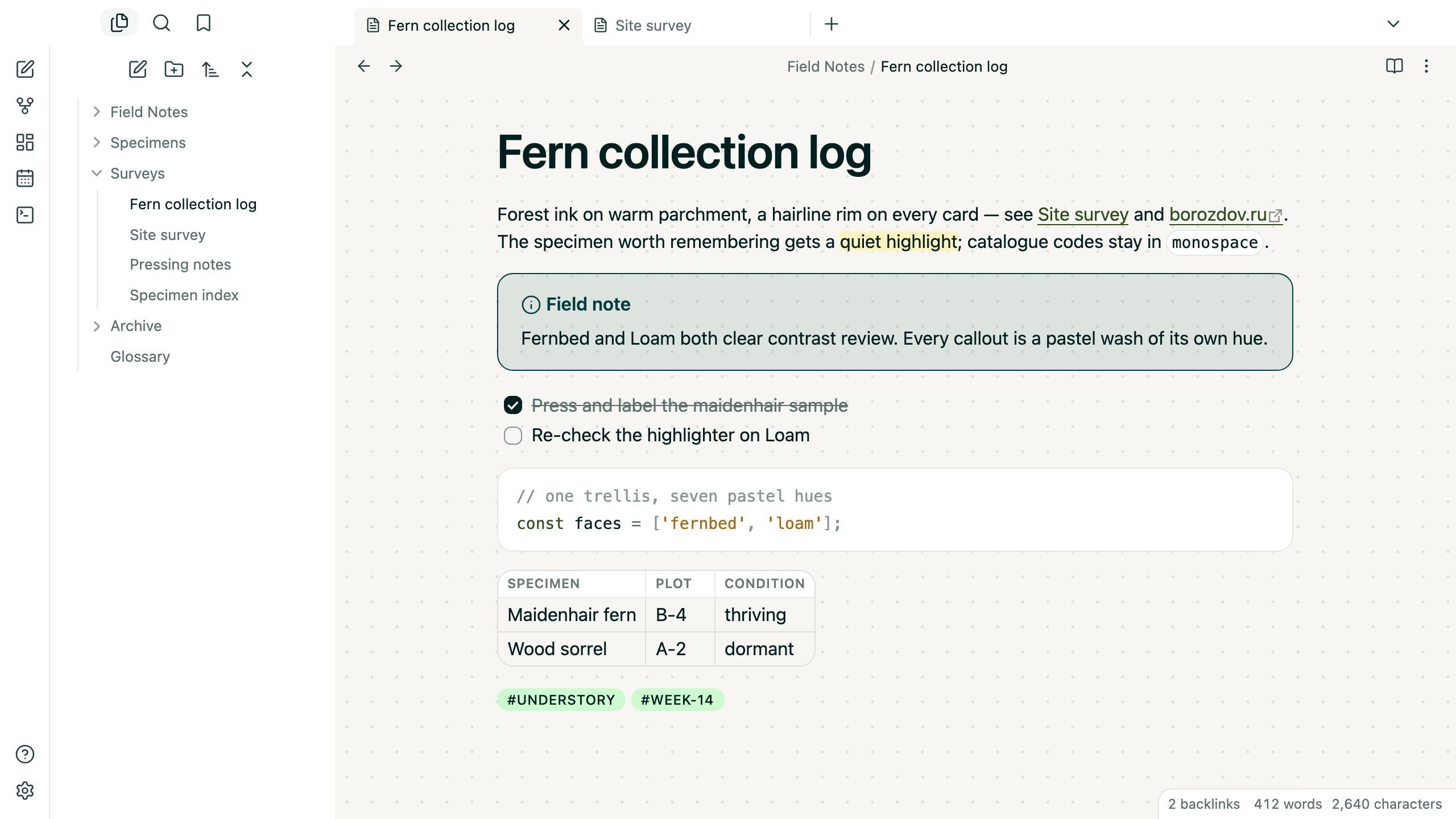The width and height of the screenshot is (1456, 819).
Task: Open Specimen index in the file tree
Action: click(x=184, y=295)
